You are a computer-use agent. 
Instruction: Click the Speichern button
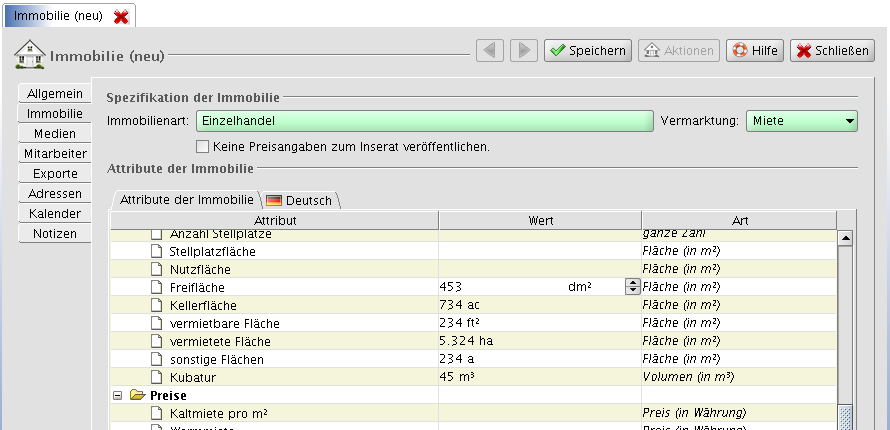tap(587, 50)
